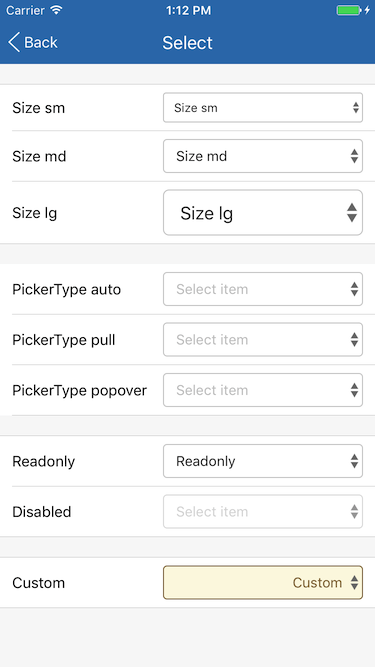Go back using Back button
Image resolution: width=375 pixels, height=667 pixels.
tap(33, 43)
